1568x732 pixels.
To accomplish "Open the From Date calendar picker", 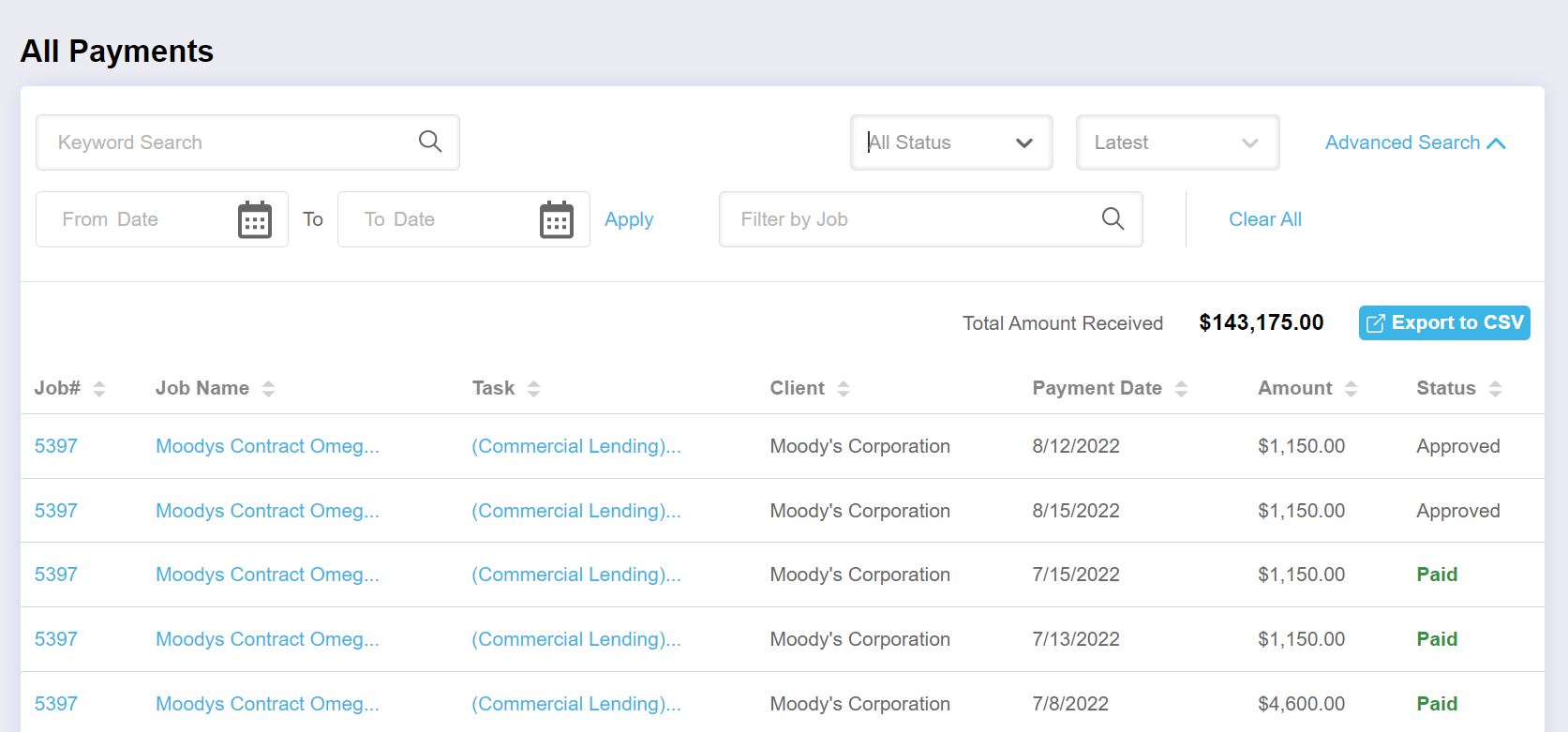I will pyautogui.click(x=254, y=220).
